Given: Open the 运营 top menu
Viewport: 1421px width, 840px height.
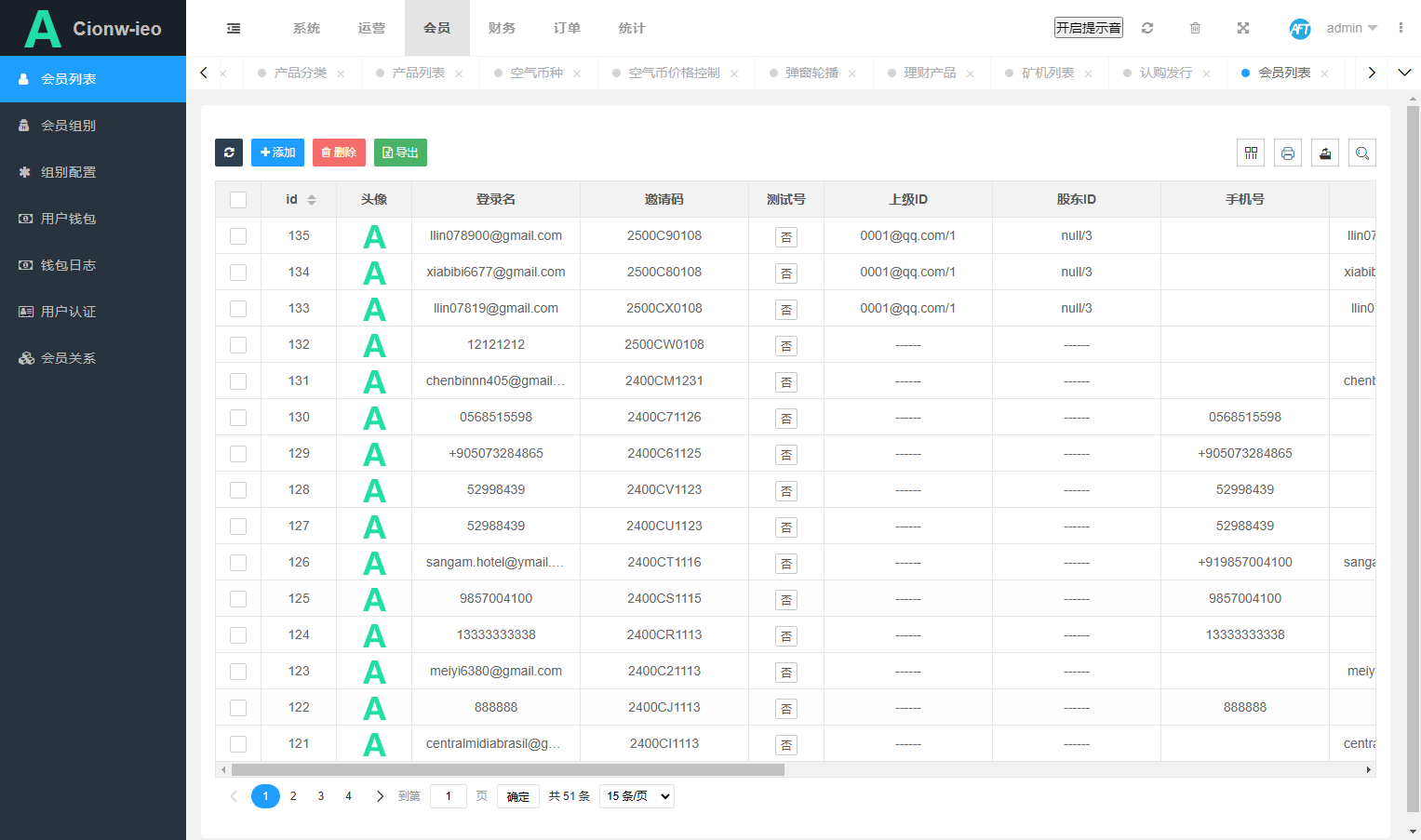Looking at the screenshot, I should [x=371, y=28].
